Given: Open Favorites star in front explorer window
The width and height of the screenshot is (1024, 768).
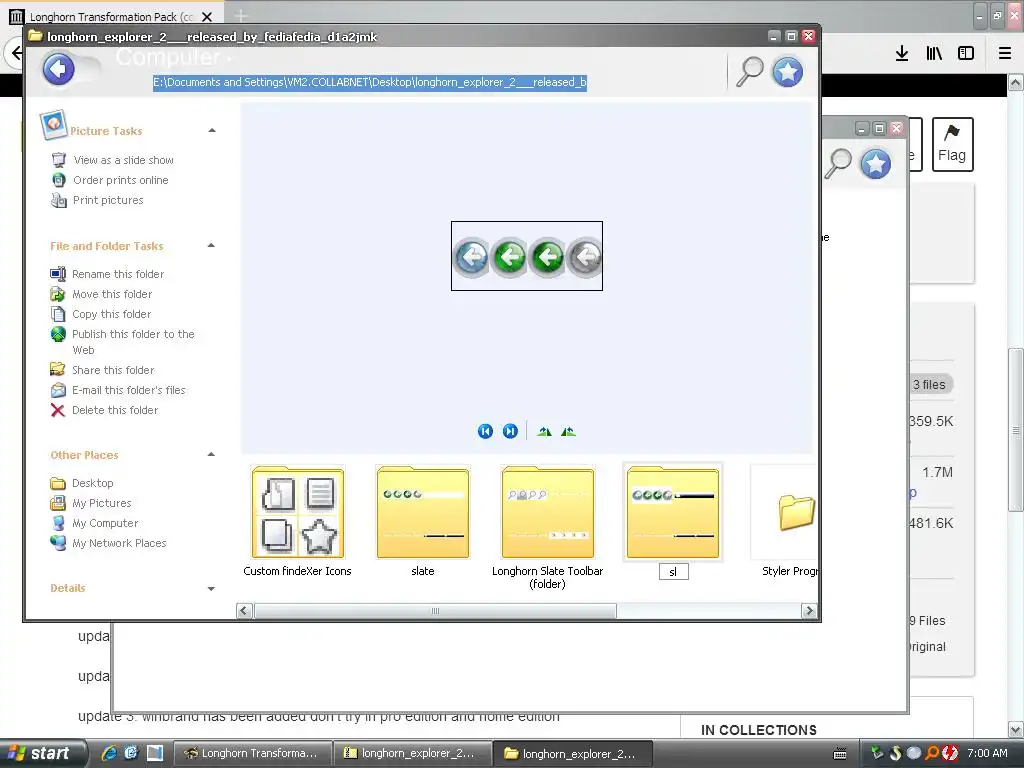Looking at the screenshot, I should click(x=788, y=71).
